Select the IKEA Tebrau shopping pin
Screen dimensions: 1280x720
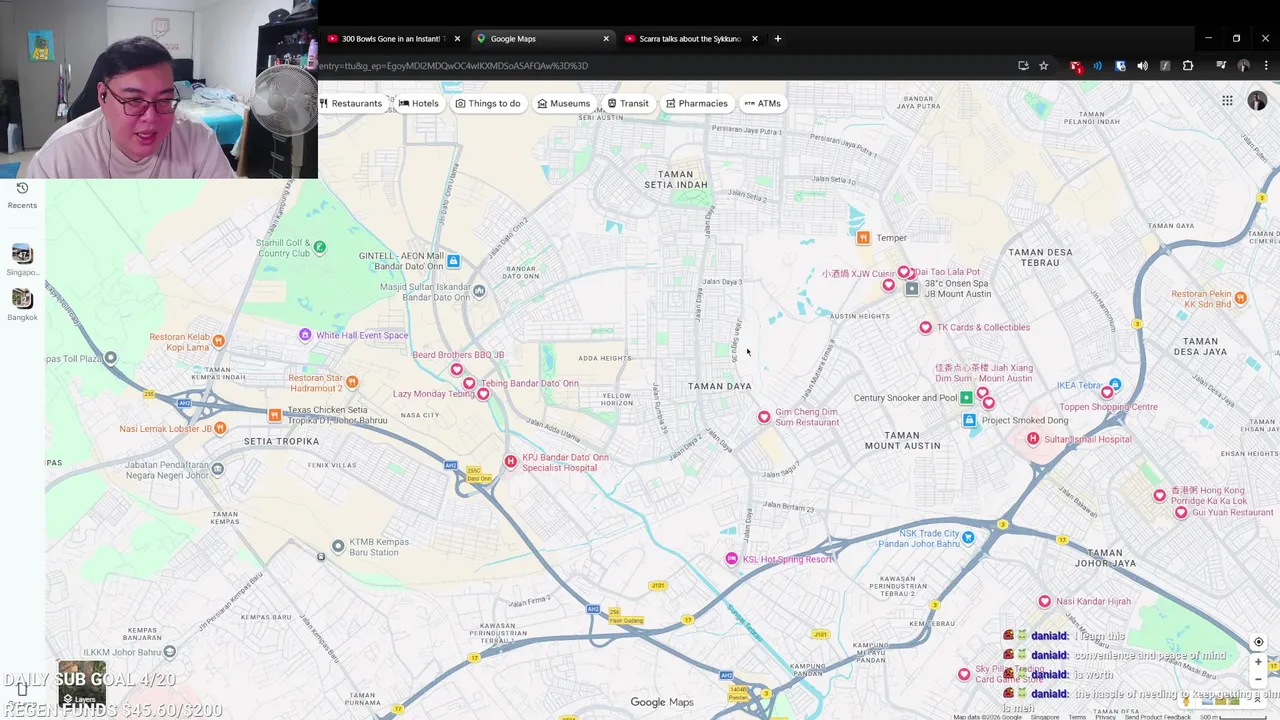(1115, 385)
